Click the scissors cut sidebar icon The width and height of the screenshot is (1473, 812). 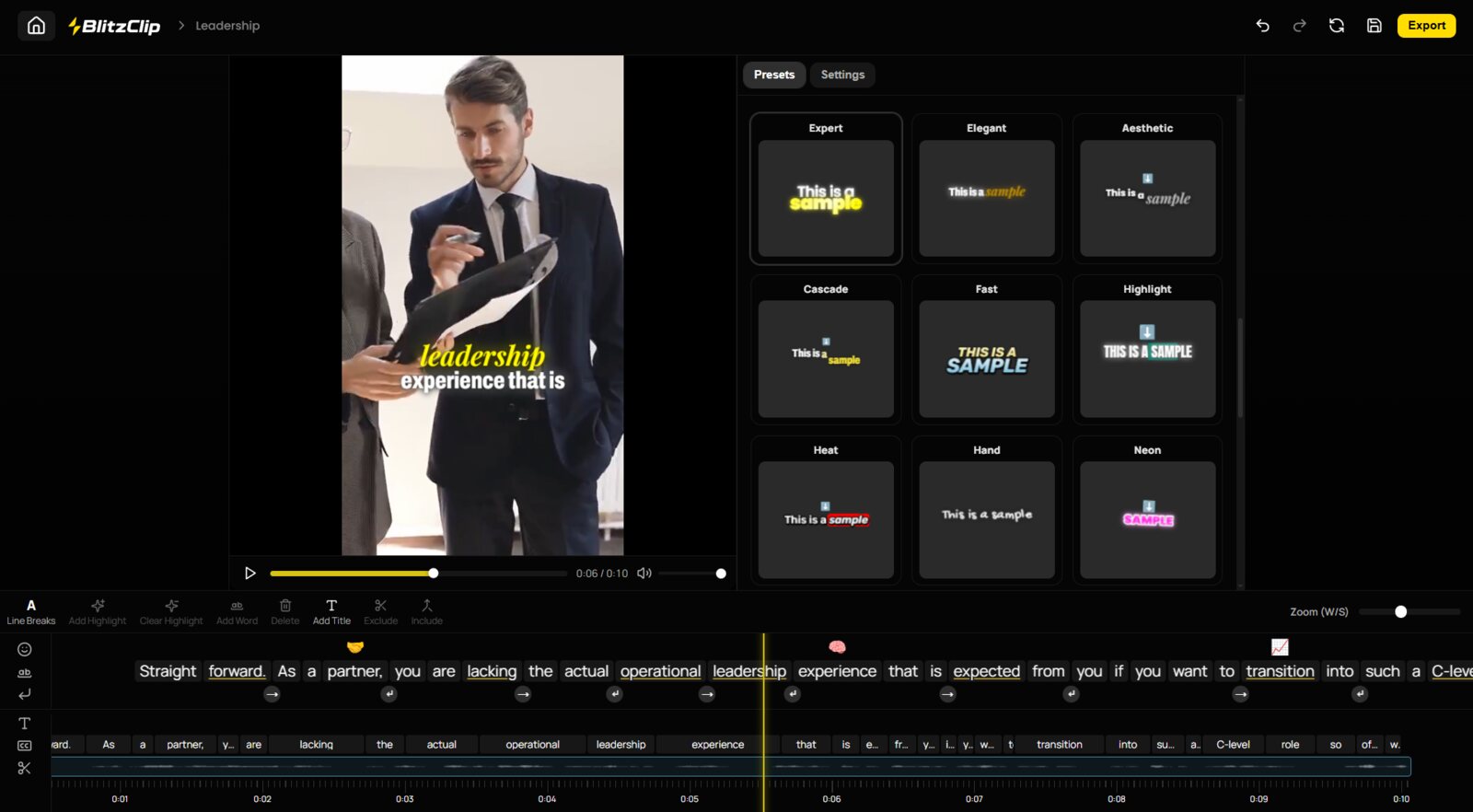(25, 768)
